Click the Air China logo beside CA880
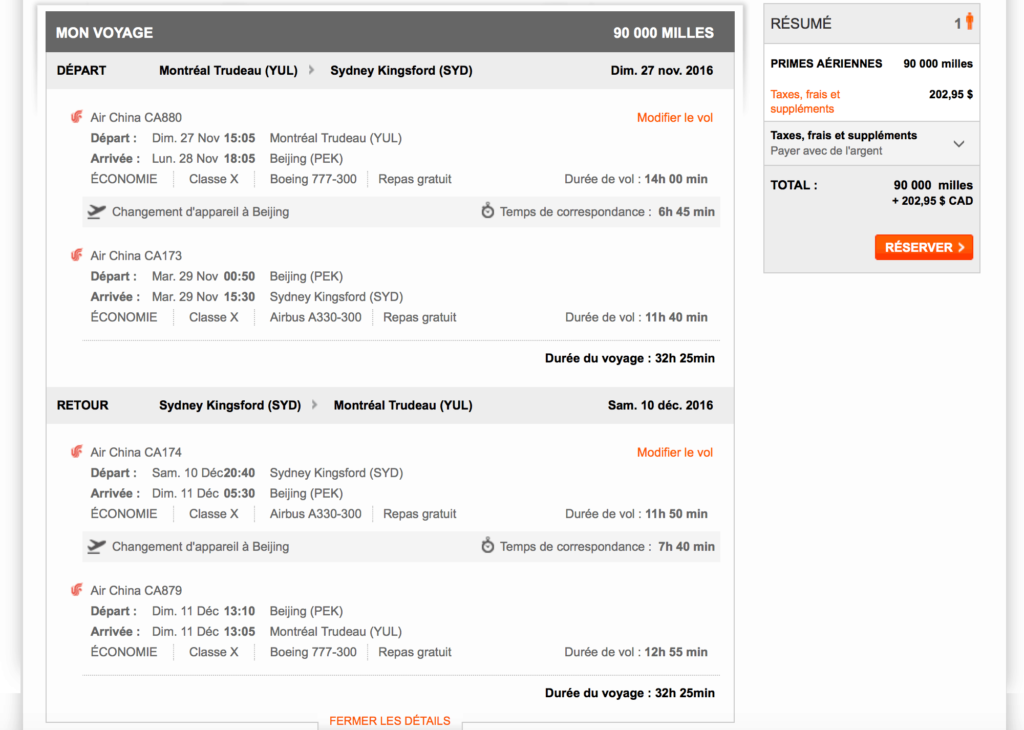 [x=77, y=117]
